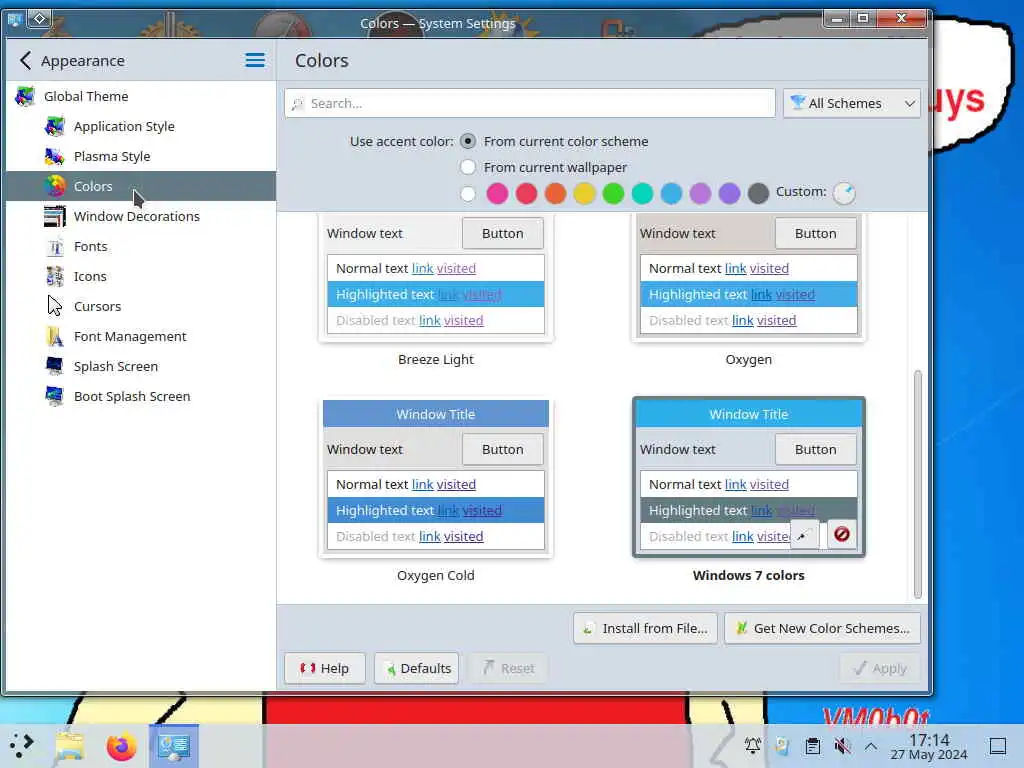Image resolution: width=1024 pixels, height=768 pixels.
Task: Select the Colors sidebar icon
Action: [55, 186]
